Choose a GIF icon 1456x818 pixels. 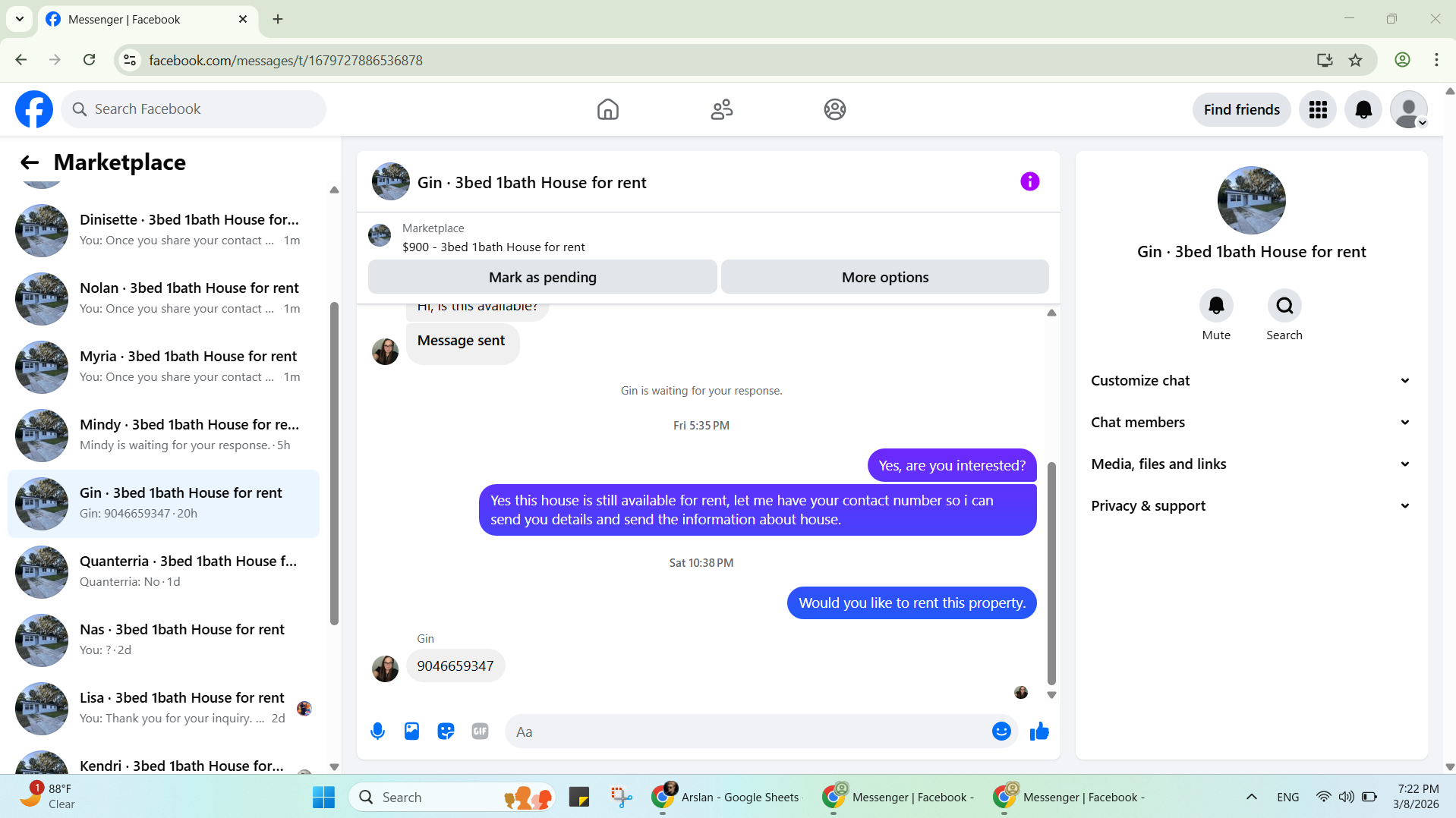pyautogui.click(x=480, y=731)
